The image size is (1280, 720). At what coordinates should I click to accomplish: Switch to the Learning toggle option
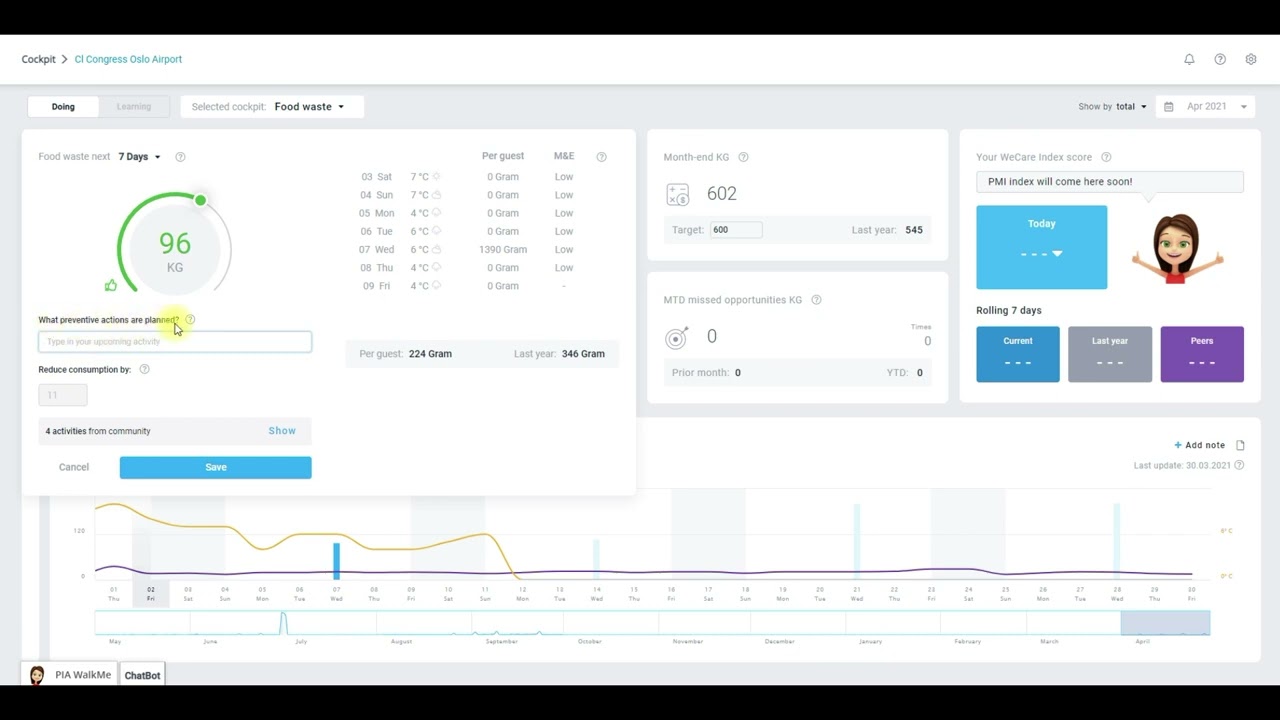[134, 107]
